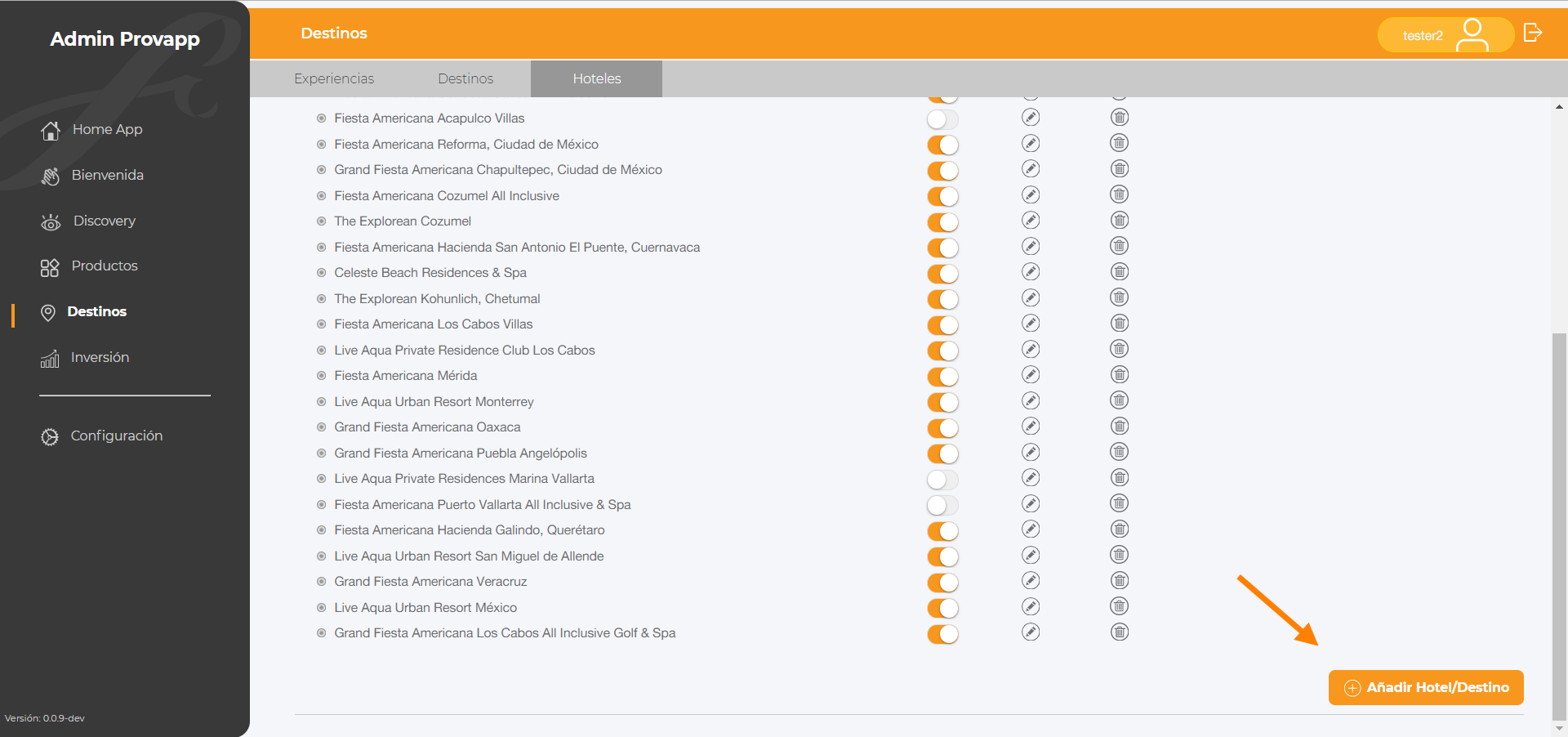The height and width of the screenshot is (737, 1568).
Task: Enable Fiesta Americana Acapulco Villas toggle
Action: point(942,119)
